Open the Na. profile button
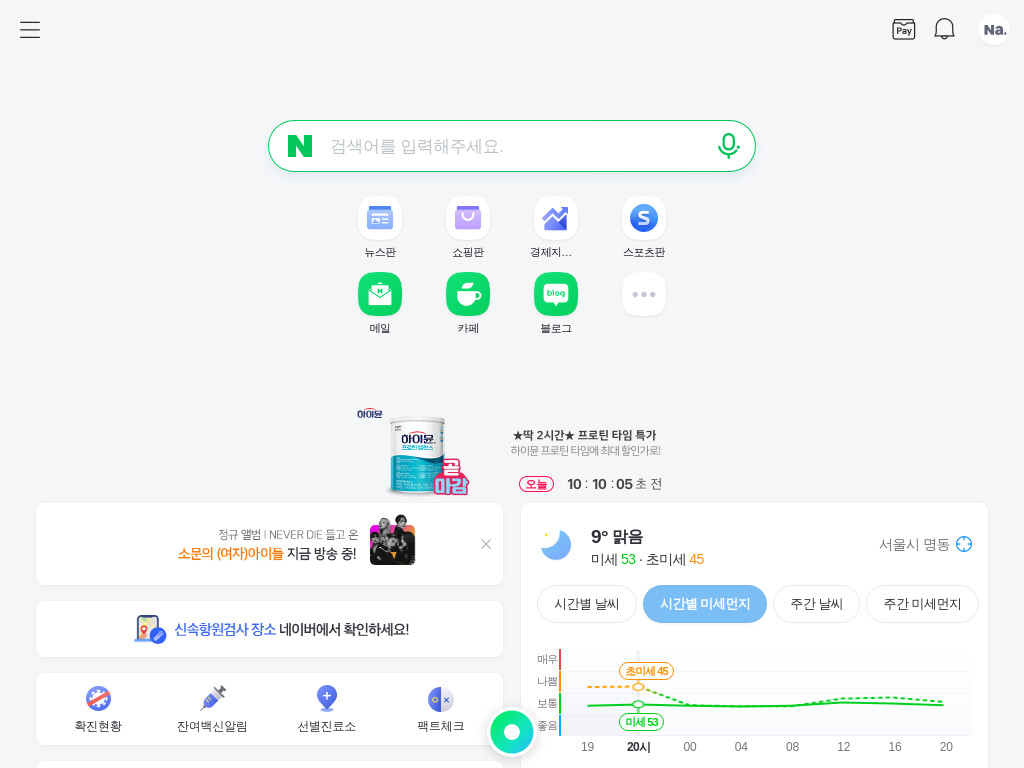Screen dimensions: 1024x768 pyautogui.click(x=994, y=30)
